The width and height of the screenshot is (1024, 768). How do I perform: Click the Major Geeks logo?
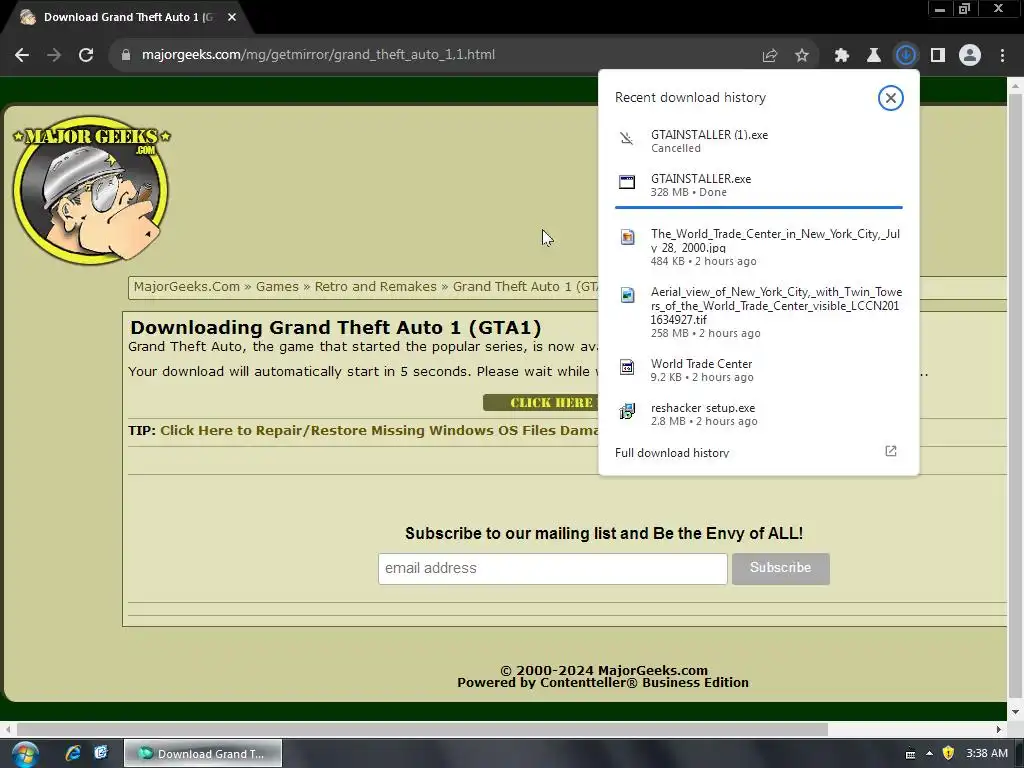pyautogui.click(x=91, y=190)
